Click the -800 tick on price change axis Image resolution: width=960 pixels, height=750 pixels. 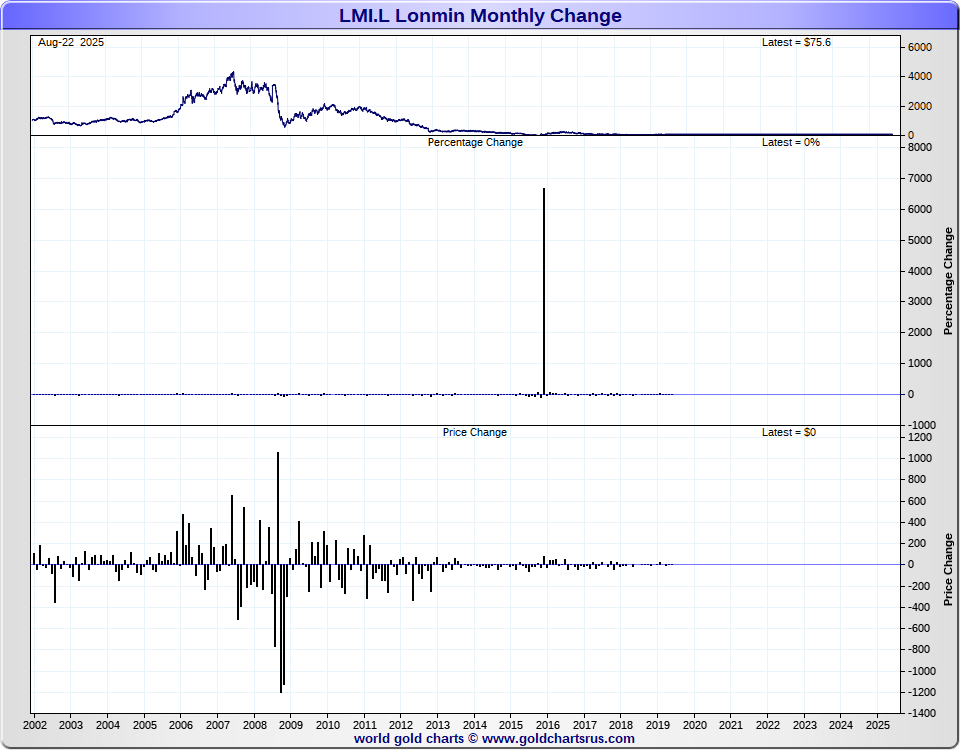pyautogui.click(x=917, y=649)
